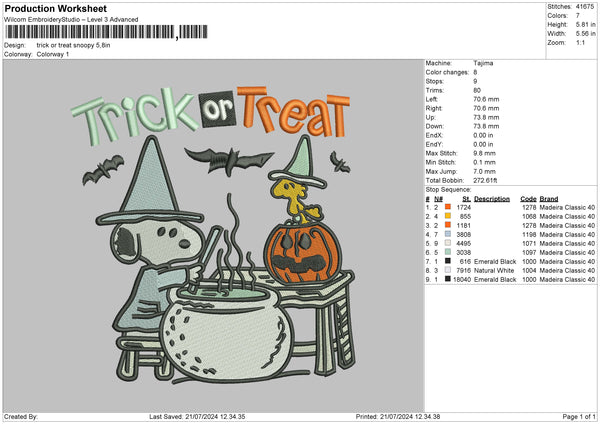Click the white swatch beside 7916
This screenshot has height=424, width=600.
coord(447,270)
